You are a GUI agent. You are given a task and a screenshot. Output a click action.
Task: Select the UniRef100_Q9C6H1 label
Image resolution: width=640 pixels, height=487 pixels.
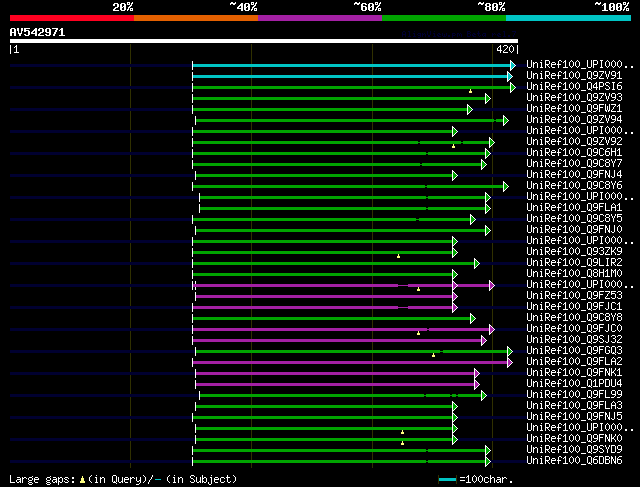coord(574,152)
